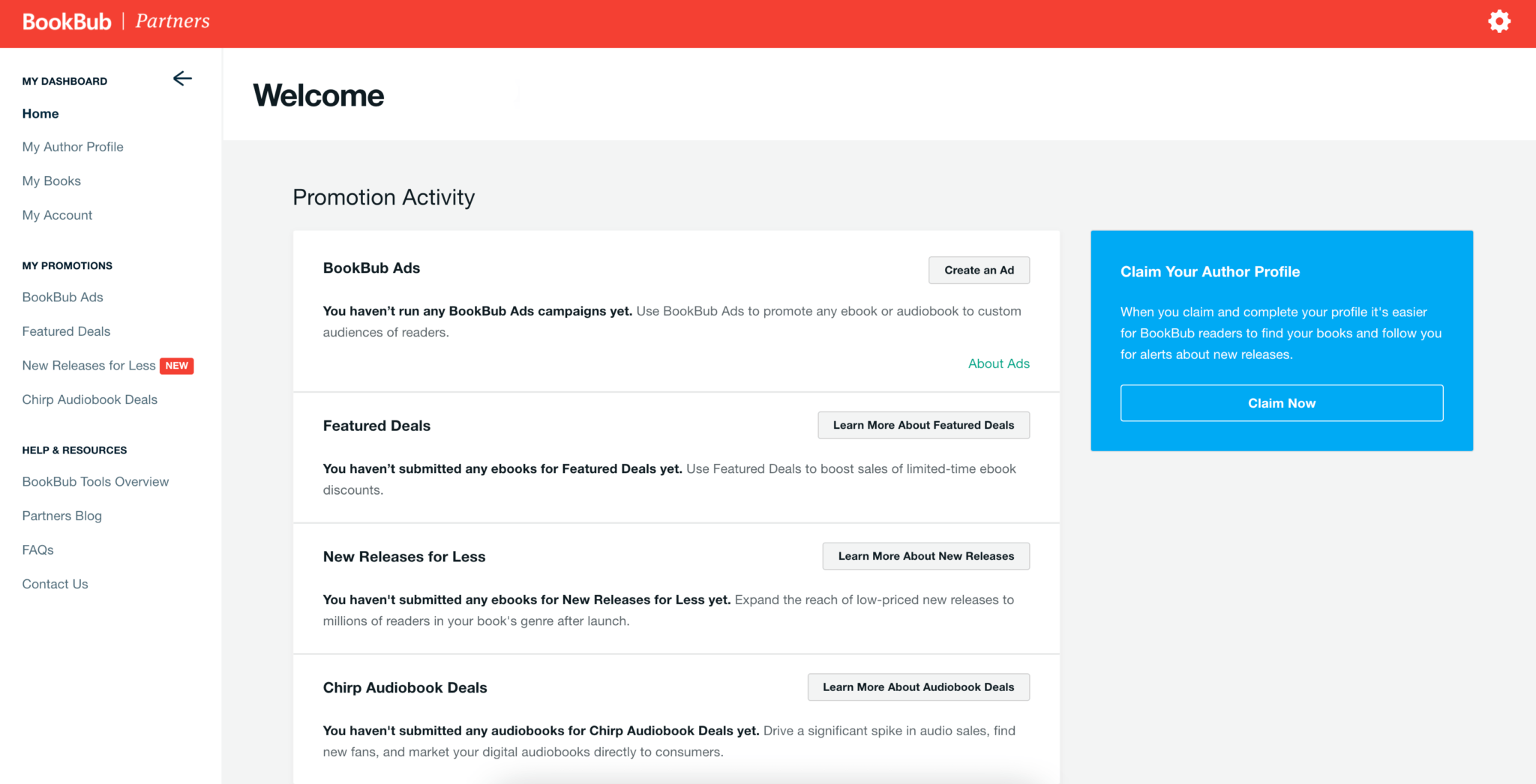The width and height of the screenshot is (1536, 784).
Task: Follow the green About Ads link
Action: click(x=998, y=364)
